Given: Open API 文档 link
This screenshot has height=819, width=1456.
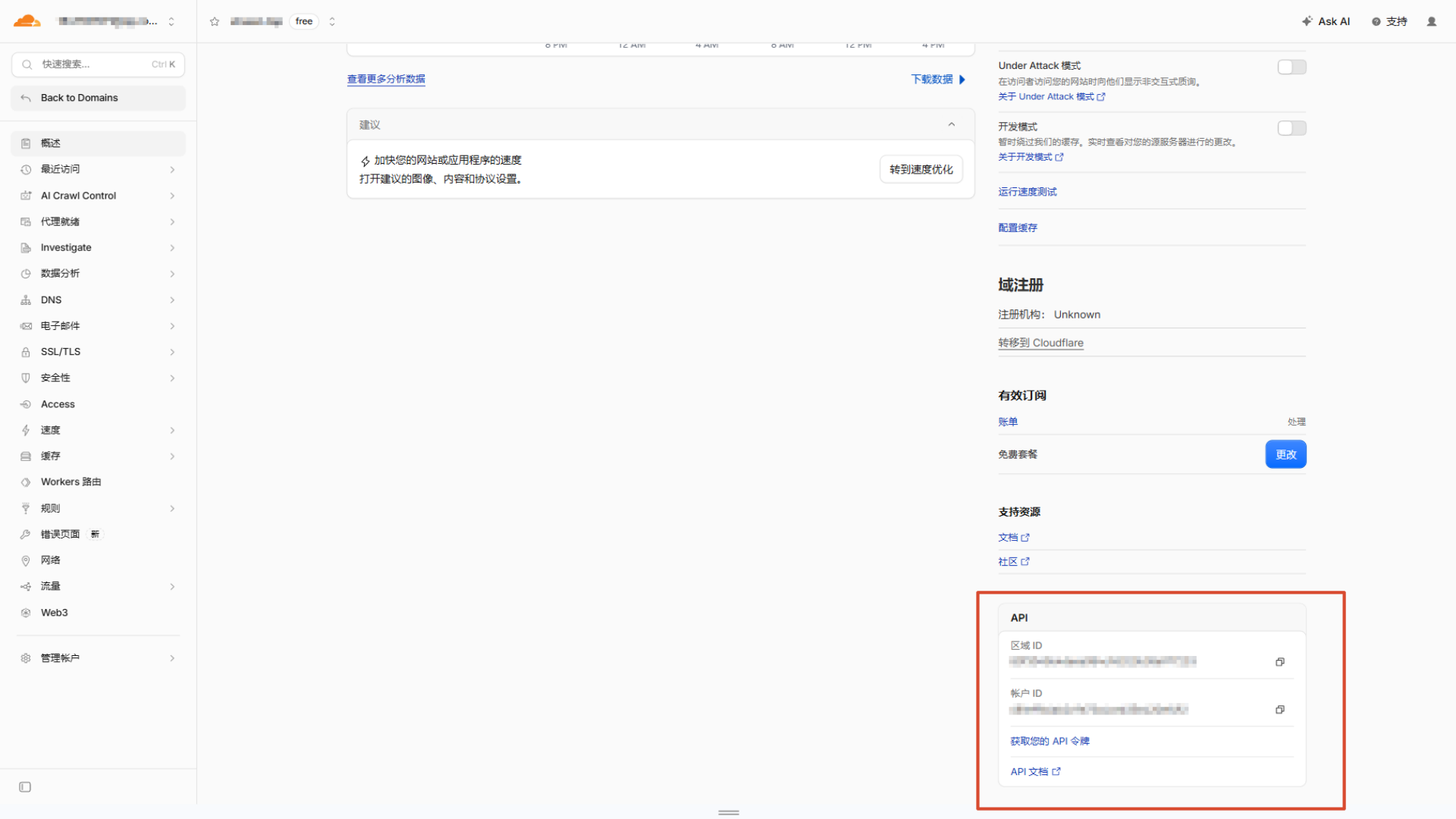Looking at the screenshot, I should point(1035,772).
